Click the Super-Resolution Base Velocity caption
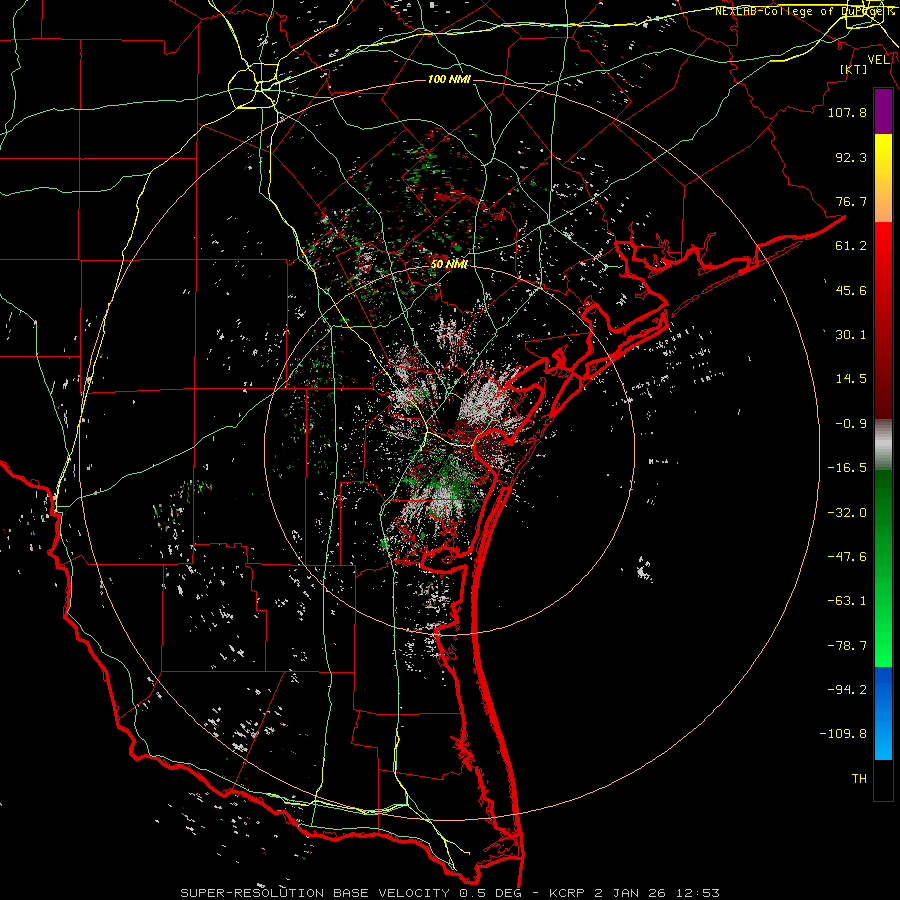The width and height of the screenshot is (900, 900). coord(449,893)
